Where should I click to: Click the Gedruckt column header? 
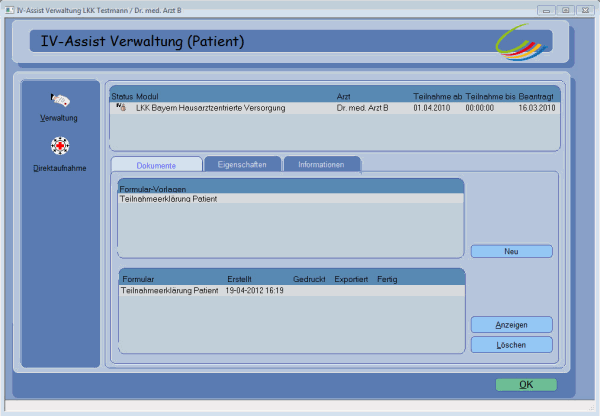tap(309, 279)
